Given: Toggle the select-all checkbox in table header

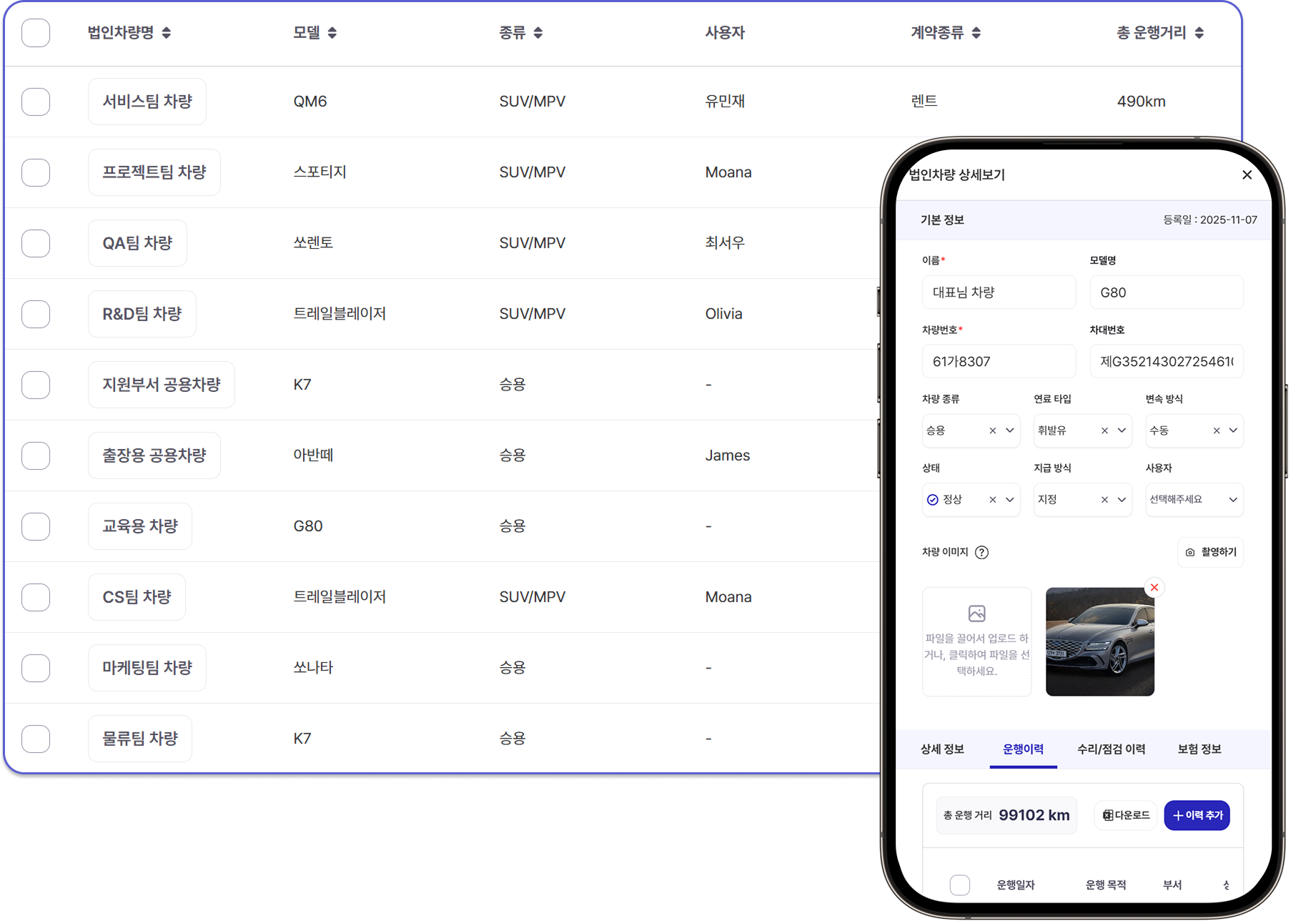Looking at the screenshot, I should pos(36,33).
